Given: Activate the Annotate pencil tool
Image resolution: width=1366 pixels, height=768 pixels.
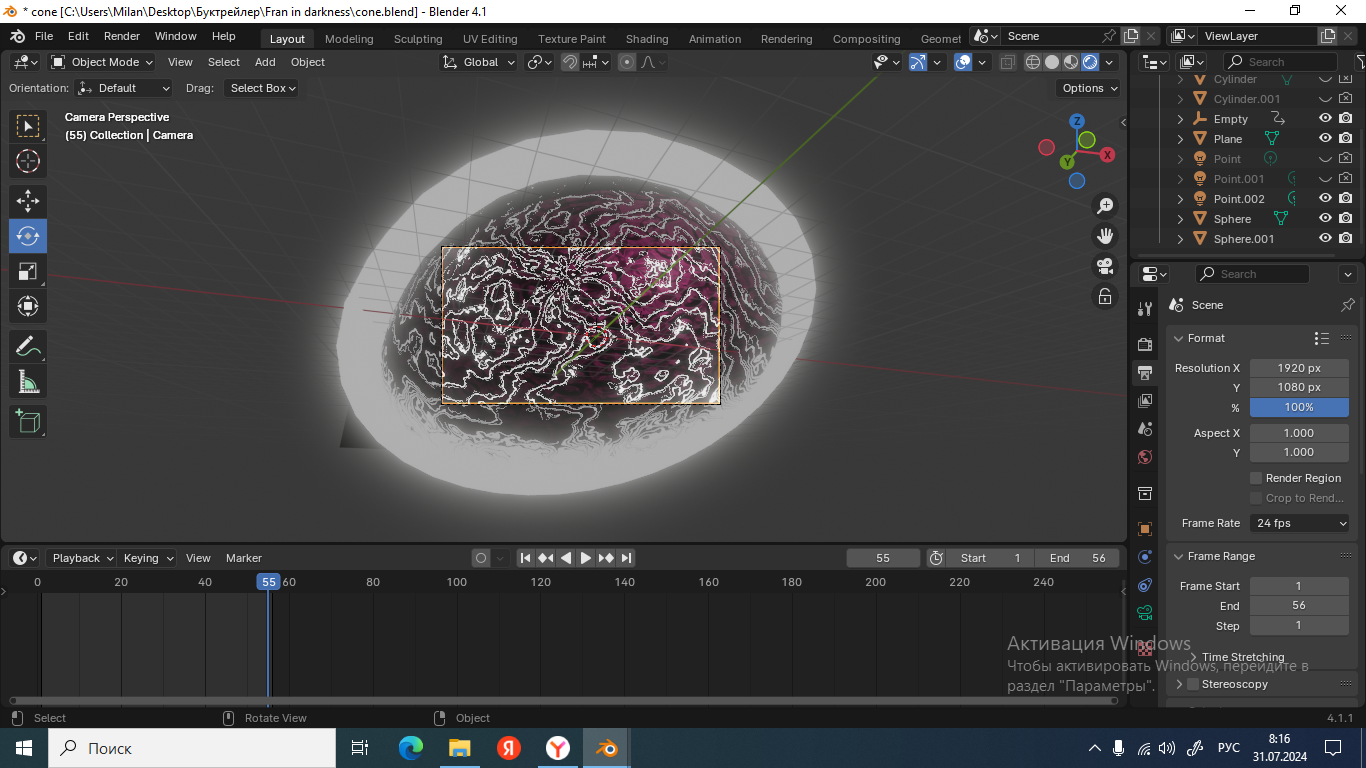Looking at the screenshot, I should point(28,347).
